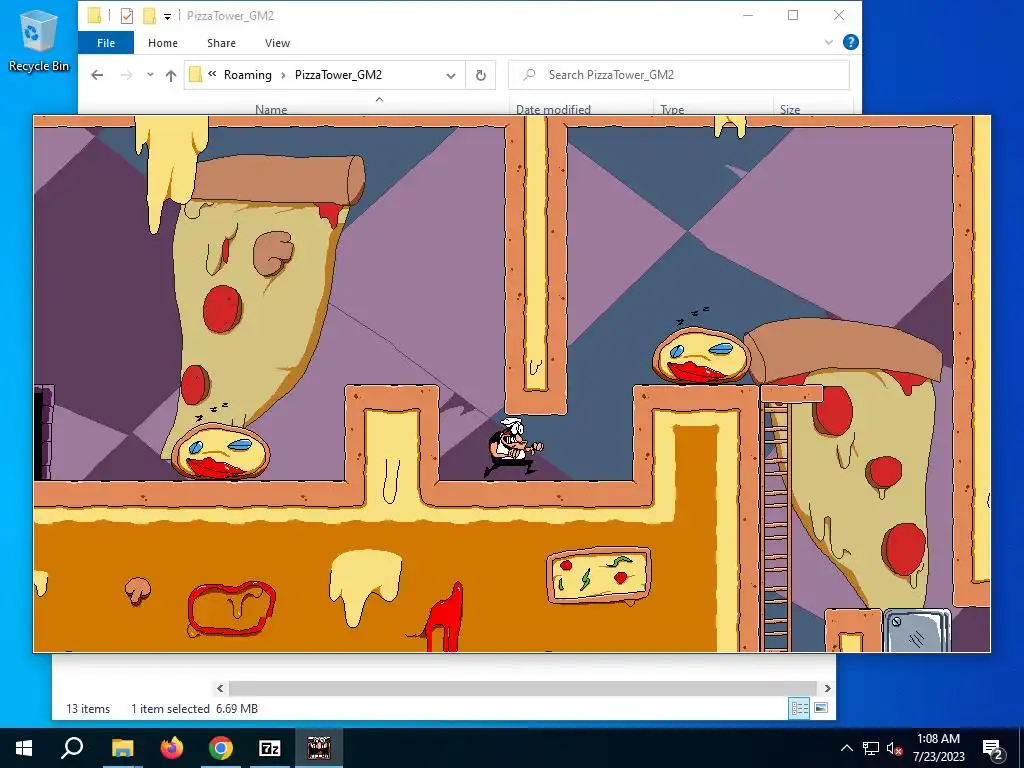Open taskbar Search
This screenshot has width=1024, height=768.
click(x=72, y=748)
